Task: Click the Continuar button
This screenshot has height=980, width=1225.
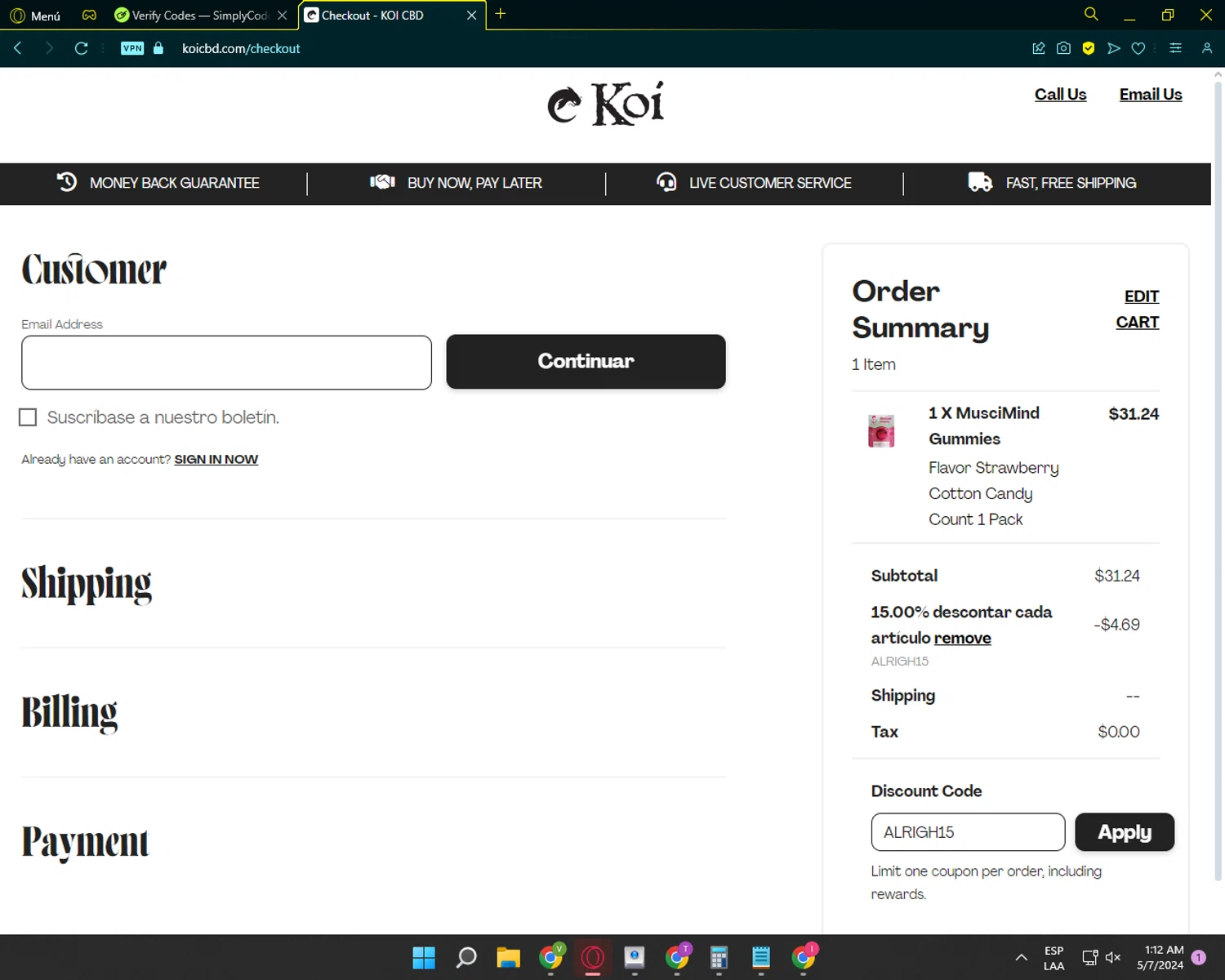Action: (586, 362)
